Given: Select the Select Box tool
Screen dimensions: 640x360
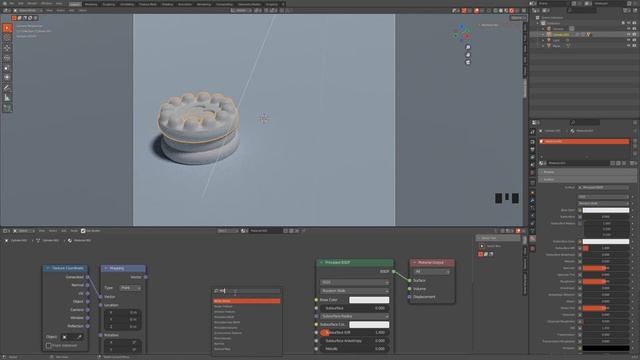Looking at the screenshot, I should (7, 28).
